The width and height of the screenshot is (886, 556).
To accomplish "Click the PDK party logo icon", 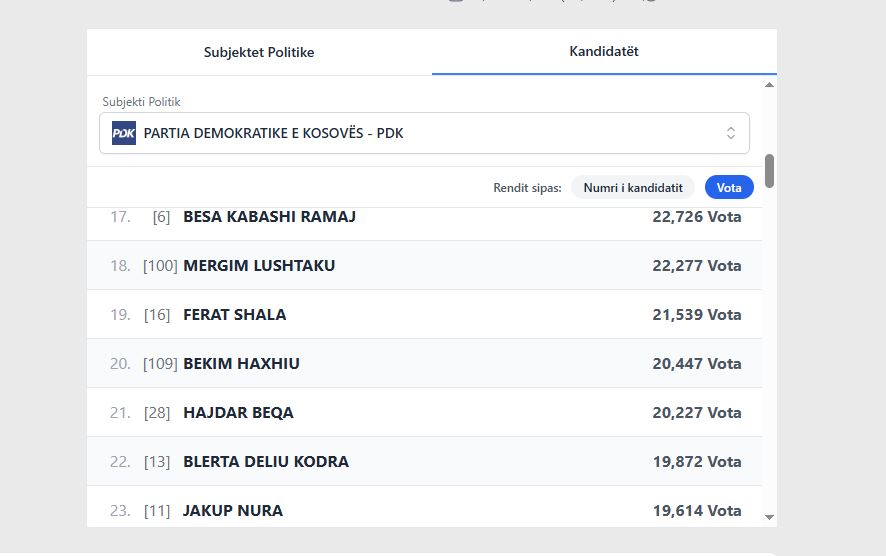I will pos(123,133).
